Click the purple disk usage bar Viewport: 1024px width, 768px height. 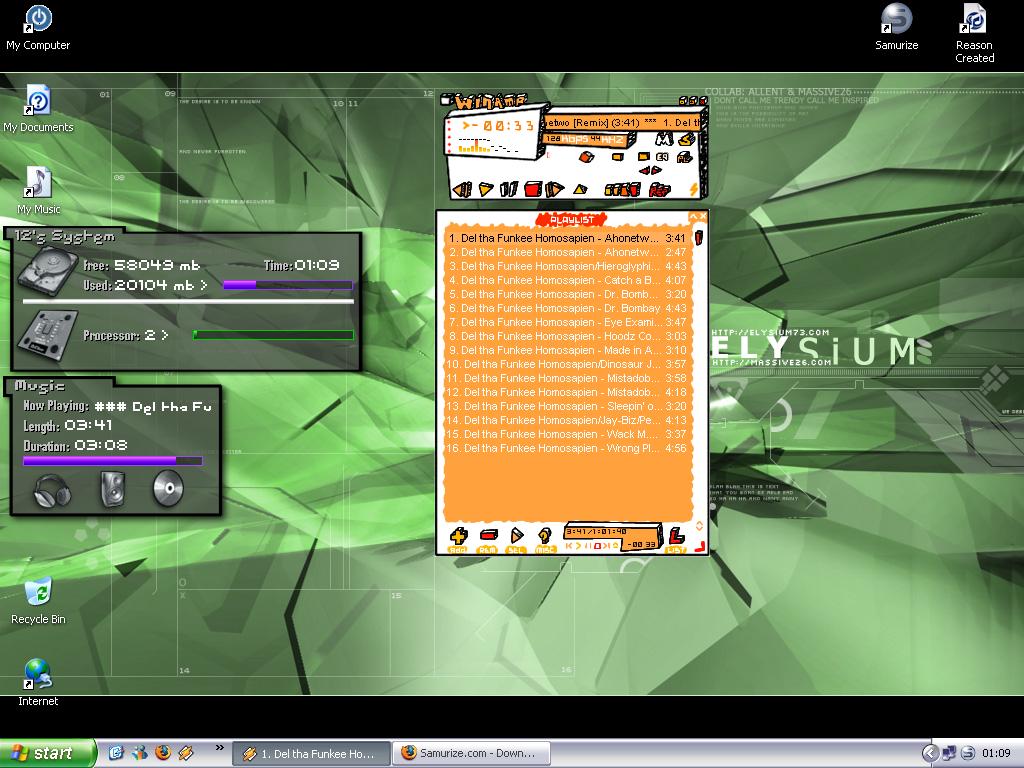coord(287,285)
